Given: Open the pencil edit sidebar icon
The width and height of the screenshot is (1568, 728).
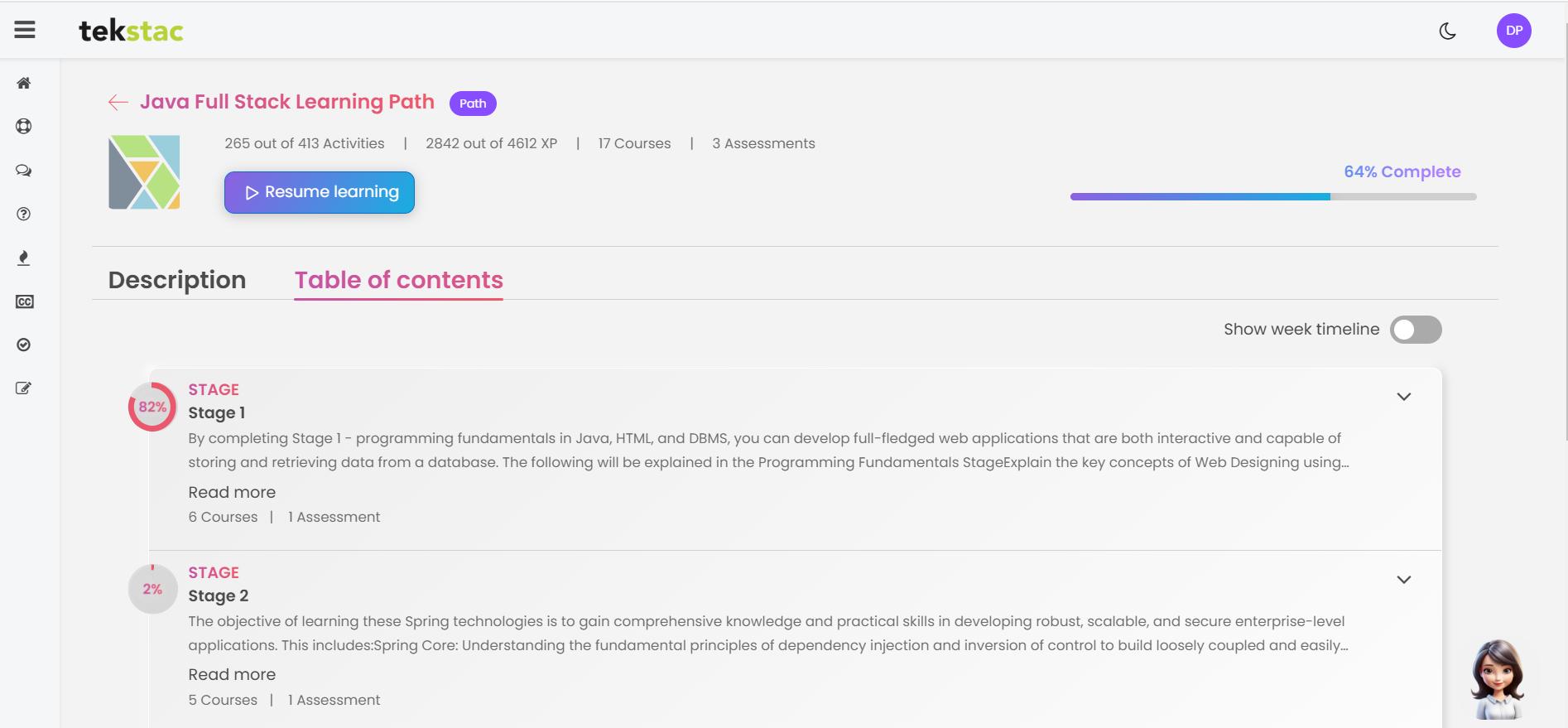Looking at the screenshot, I should point(24,388).
